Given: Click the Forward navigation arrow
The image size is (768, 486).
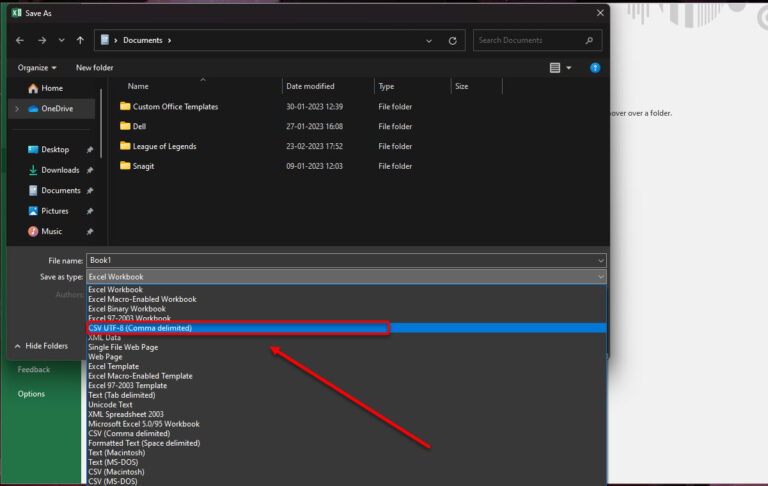Looking at the screenshot, I should point(42,40).
